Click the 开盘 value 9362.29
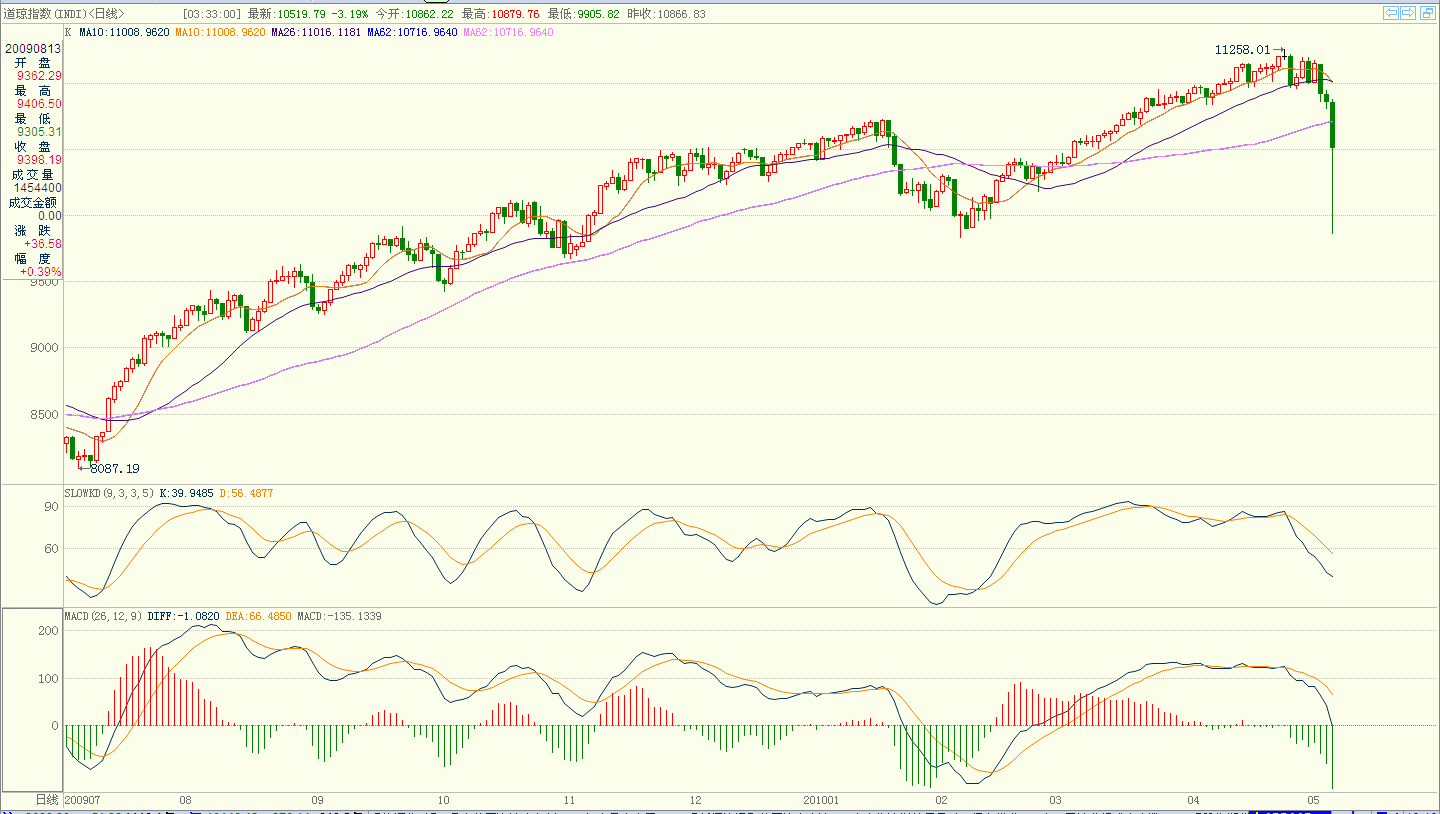This screenshot has height=814, width=1440. click(39, 75)
